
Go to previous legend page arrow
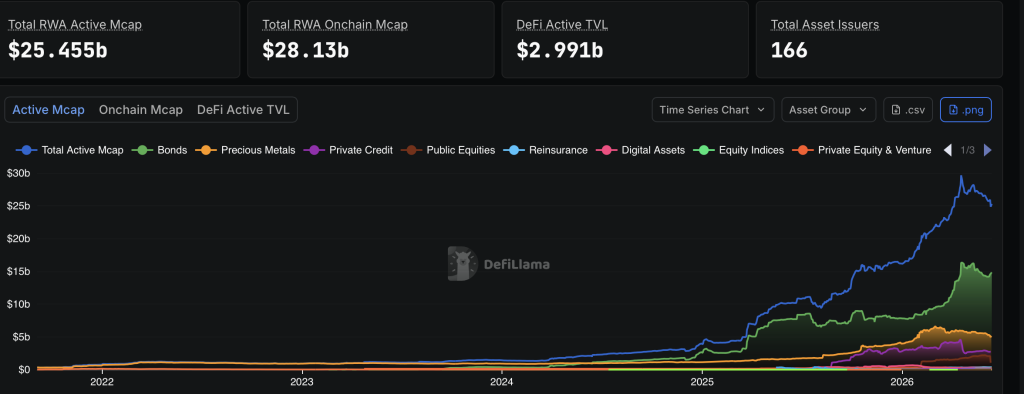click(x=948, y=150)
